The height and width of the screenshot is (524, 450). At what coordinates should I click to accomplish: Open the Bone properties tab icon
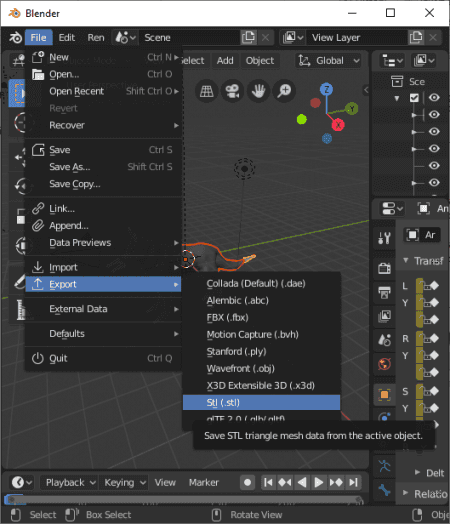(x=384, y=490)
